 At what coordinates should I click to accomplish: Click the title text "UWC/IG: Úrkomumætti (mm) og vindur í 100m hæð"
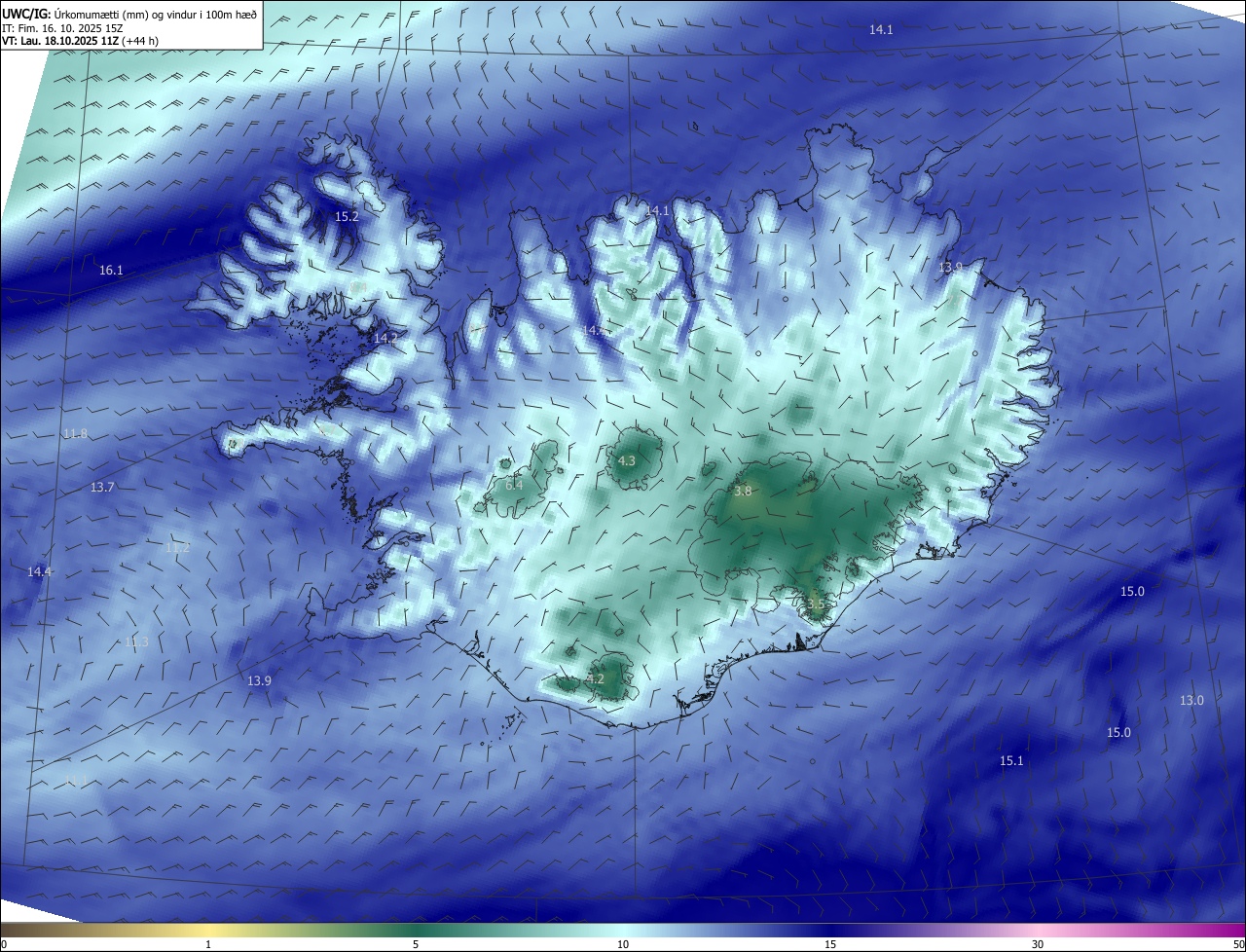click(x=129, y=14)
